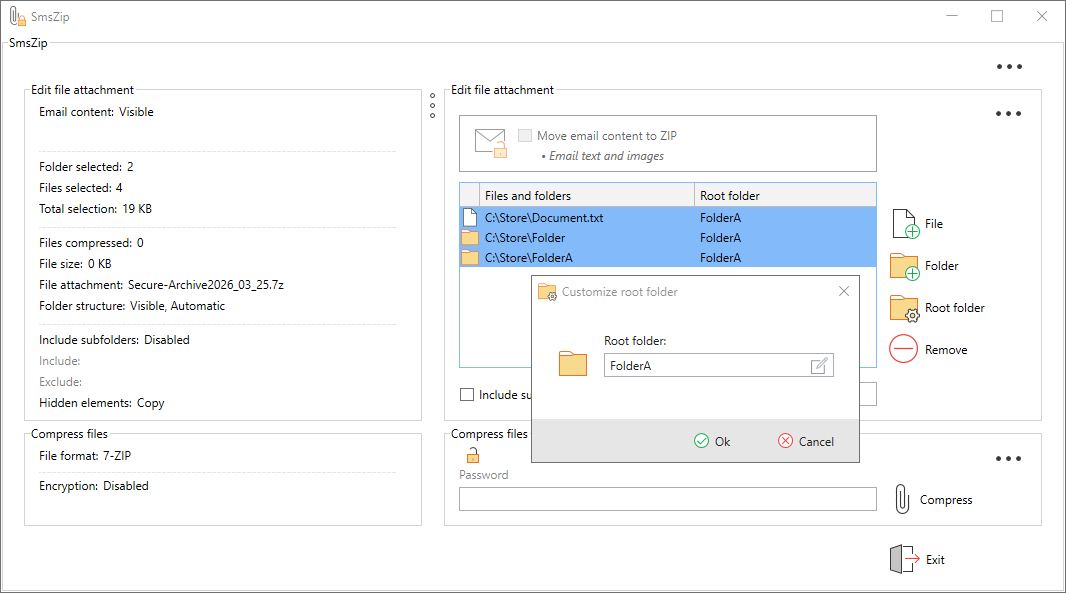The height and width of the screenshot is (593, 1066).
Task: Click inside the Password input field
Action: [665, 498]
